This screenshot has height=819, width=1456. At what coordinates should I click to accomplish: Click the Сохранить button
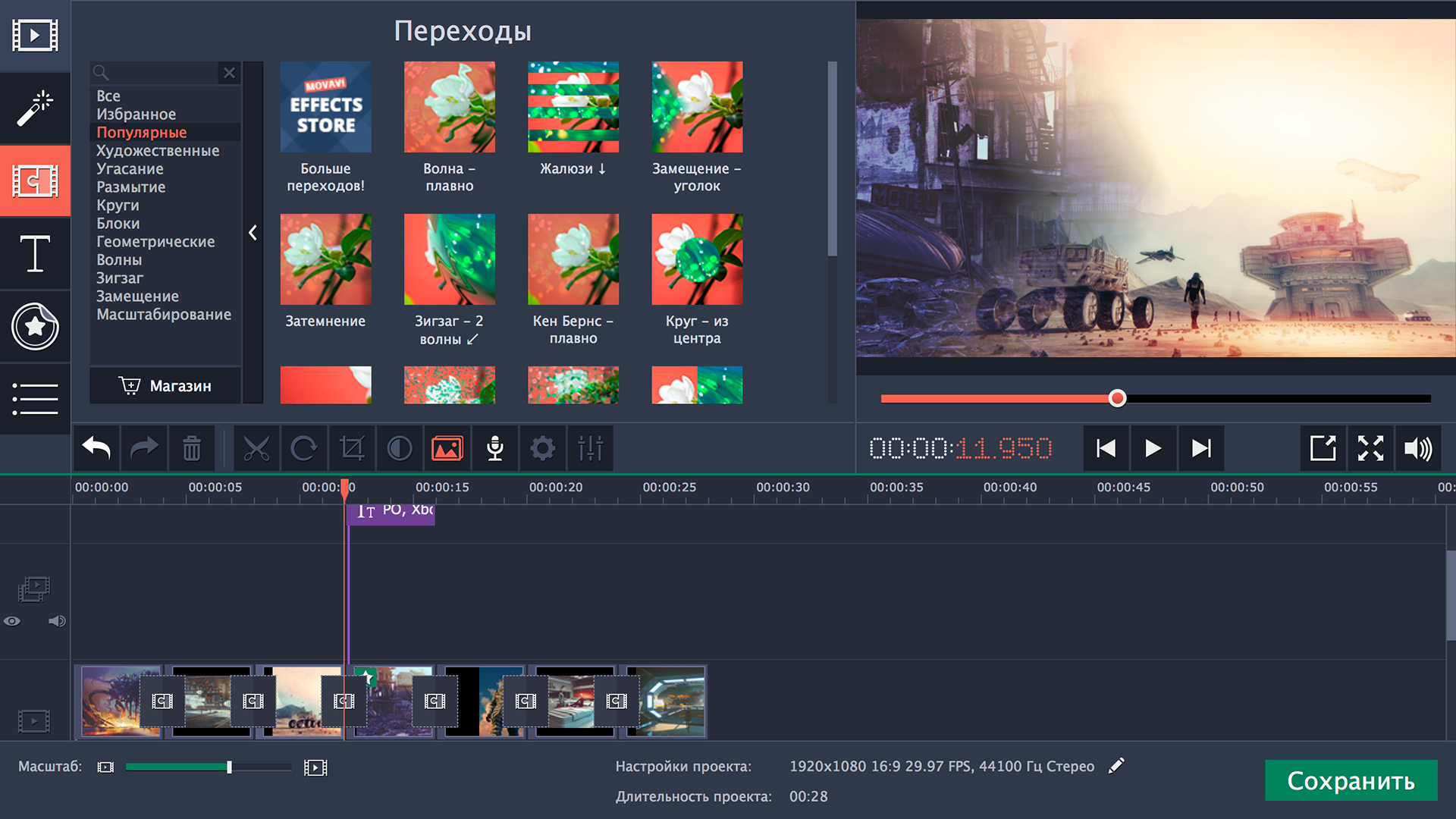pos(1351,780)
